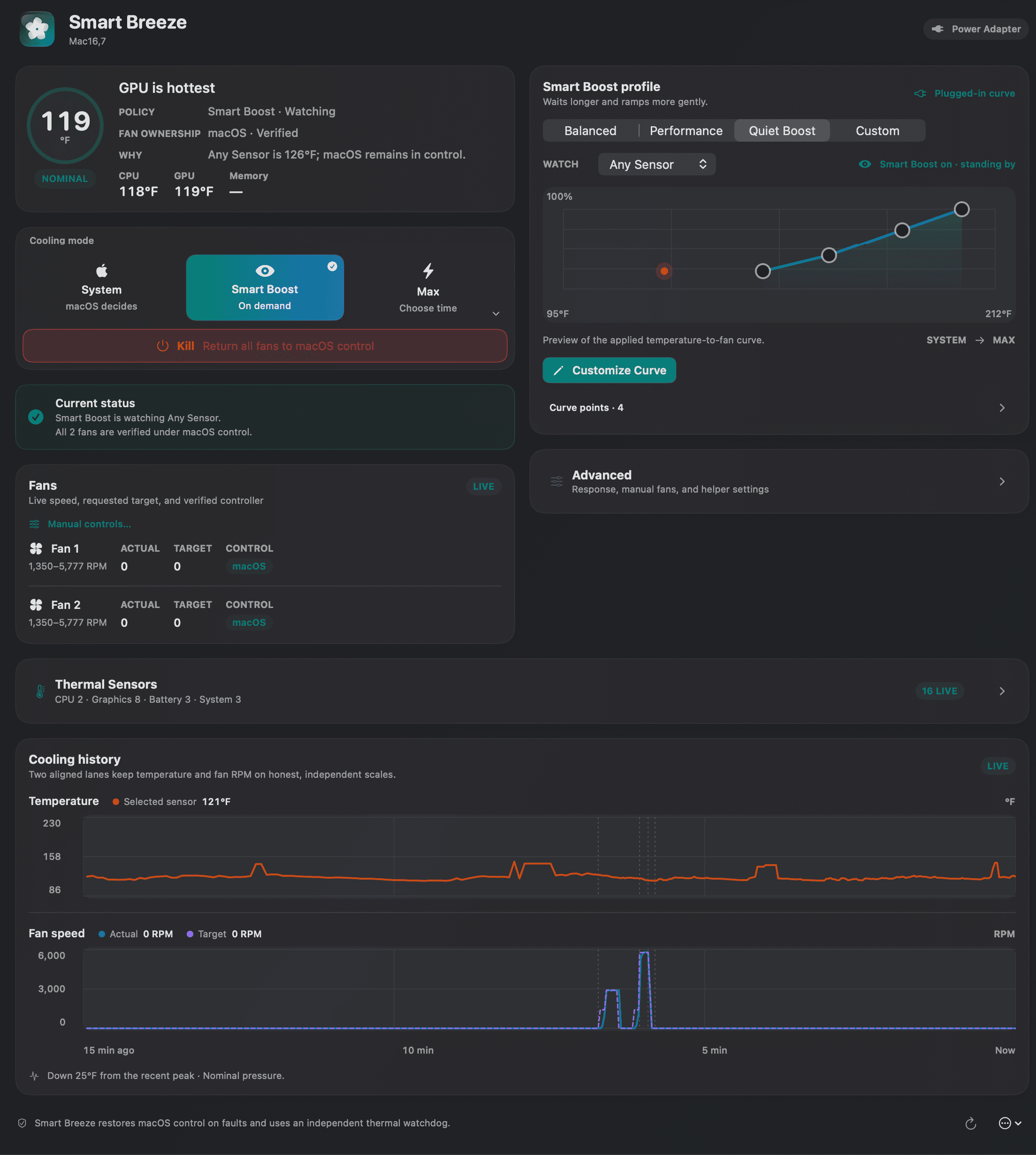Click the Plugged-in curve label
This screenshot has height=1155, width=1036.
pyautogui.click(x=975, y=93)
